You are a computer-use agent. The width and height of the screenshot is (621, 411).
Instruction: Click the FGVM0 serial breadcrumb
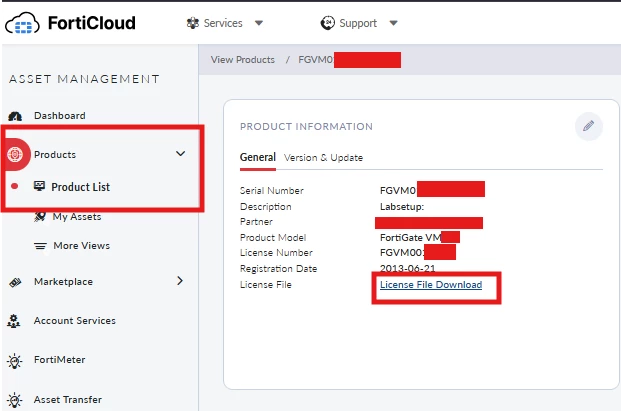point(316,60)
